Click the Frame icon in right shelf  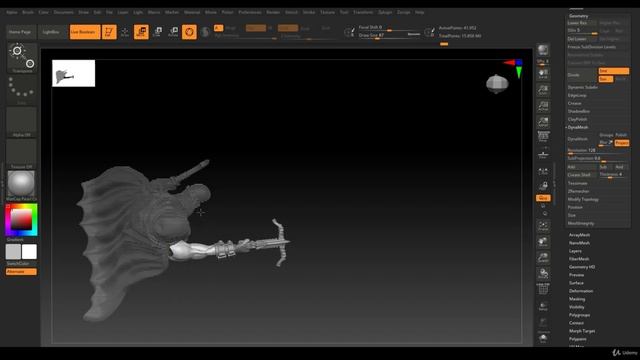[543, 226]
